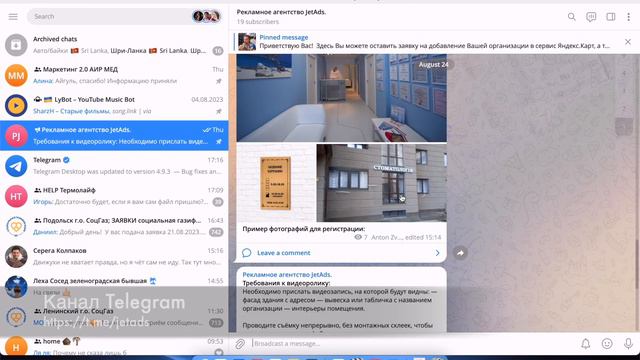This screenshot has width=640, height=360.
Task: Click the microphone voice message icon
Action: pos(629,344)
